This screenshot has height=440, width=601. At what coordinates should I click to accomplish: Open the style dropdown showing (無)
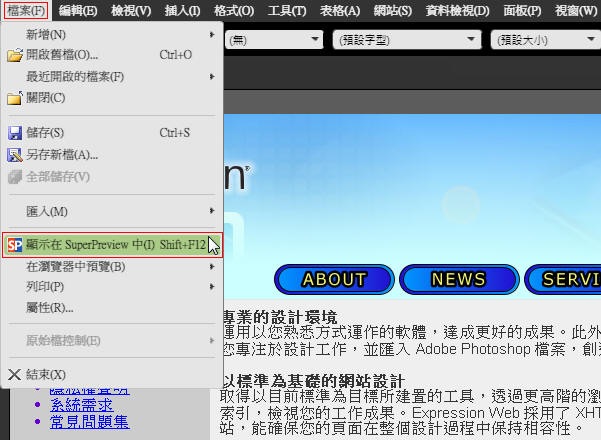coord(274,39)
